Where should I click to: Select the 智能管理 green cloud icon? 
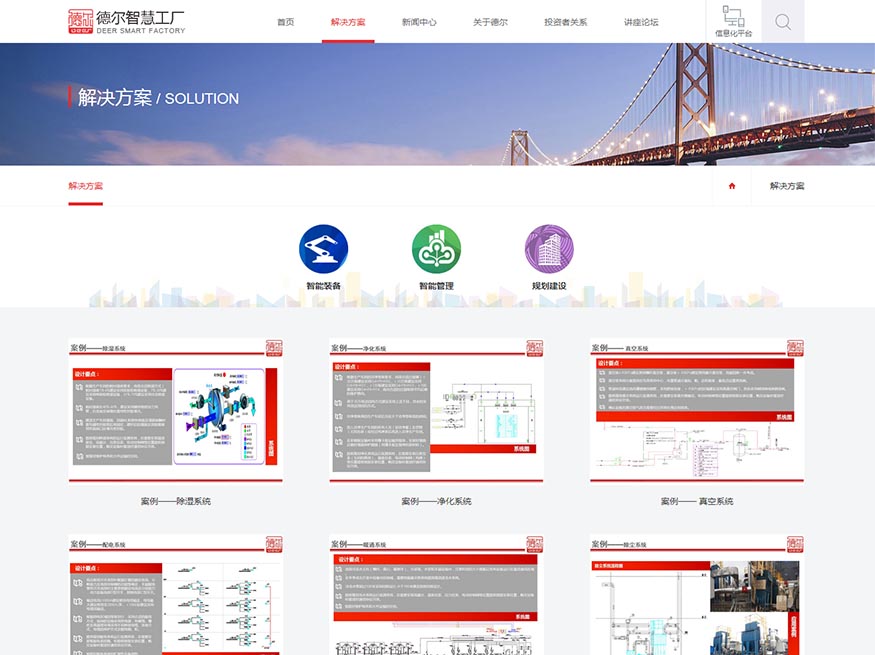coord(436,249)
